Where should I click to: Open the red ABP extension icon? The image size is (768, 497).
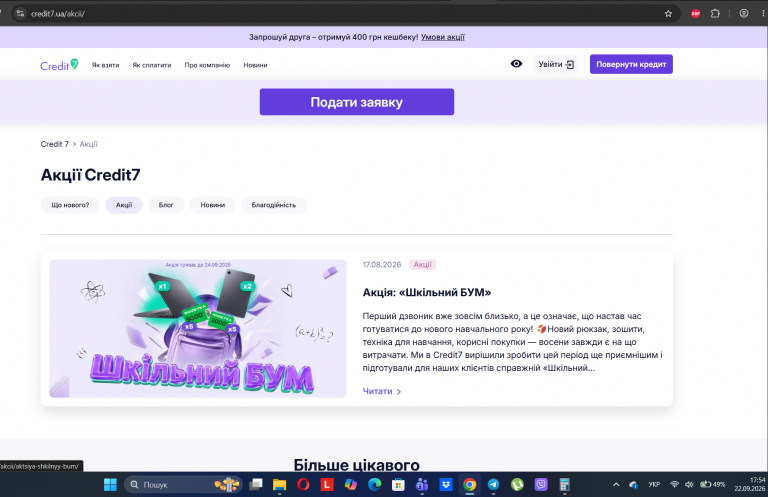coord(696,14)
